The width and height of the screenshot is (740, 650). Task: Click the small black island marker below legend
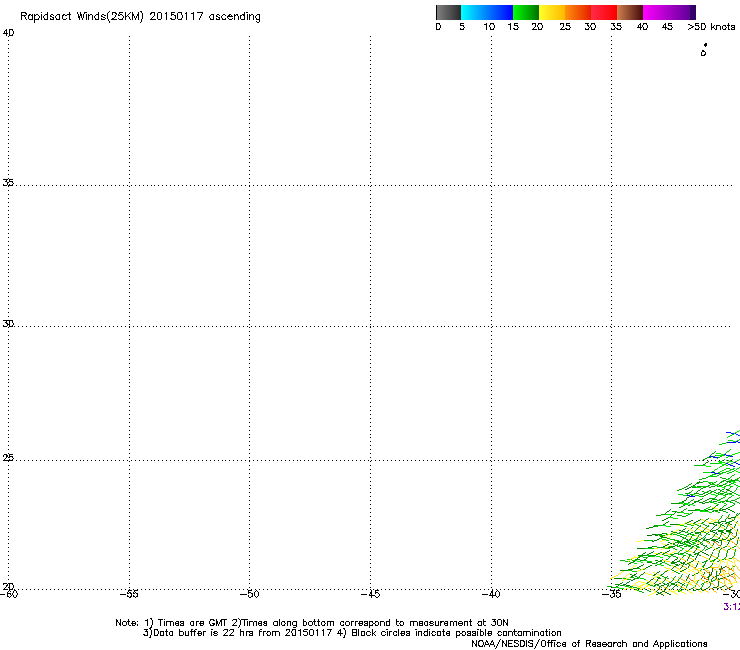[x=704, y=50]
